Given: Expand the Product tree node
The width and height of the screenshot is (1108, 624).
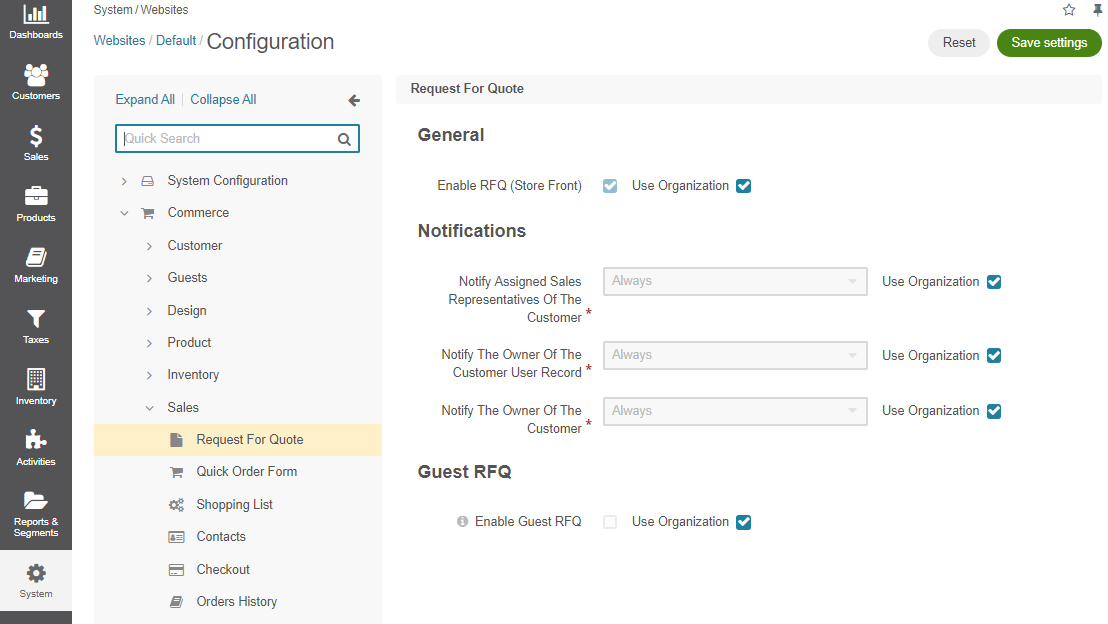Looking at the screenshot, I should pyautogui.click(x=149, y=343).
